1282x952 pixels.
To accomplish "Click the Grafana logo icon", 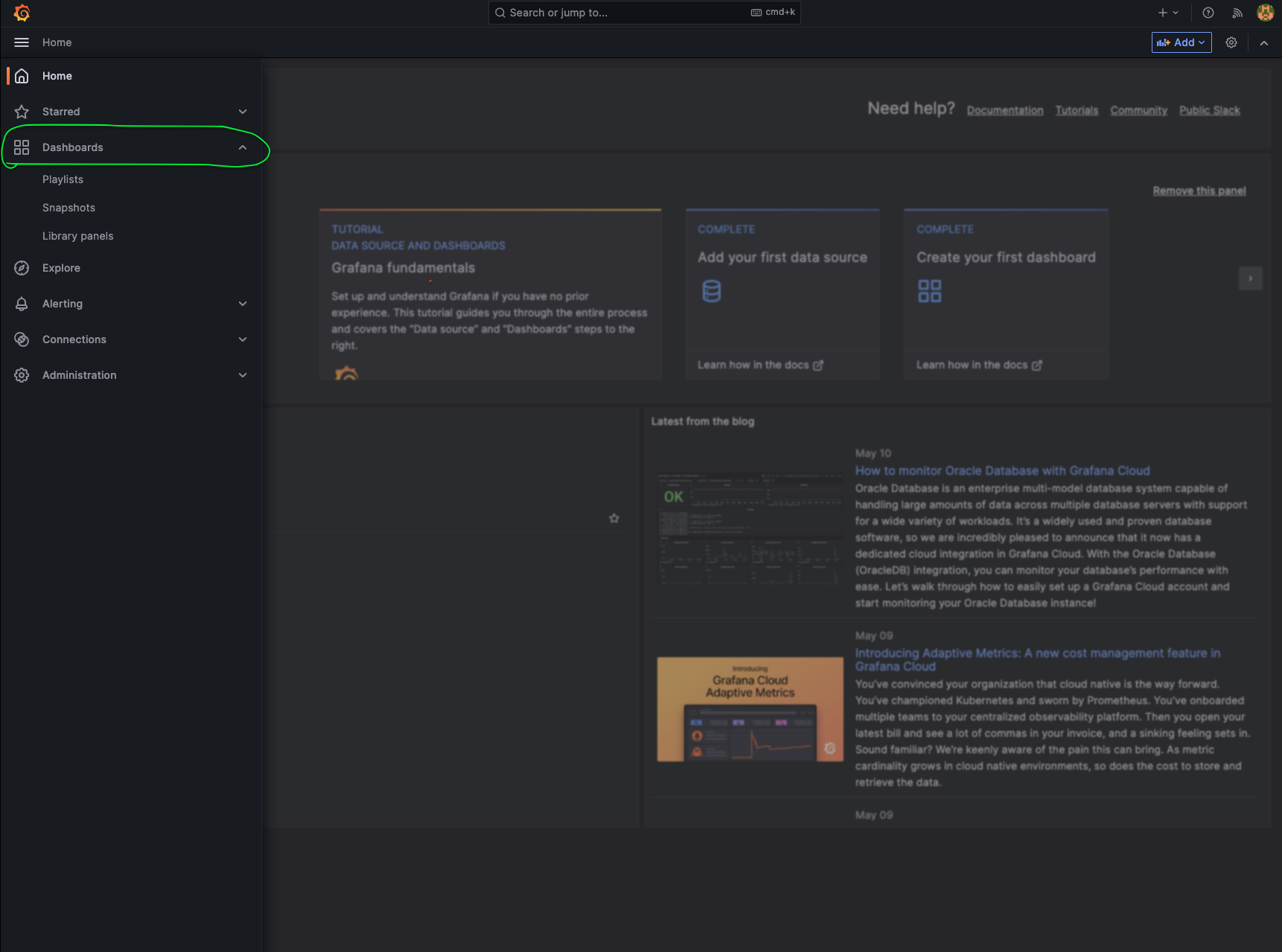I will click(x=22, y=13).
